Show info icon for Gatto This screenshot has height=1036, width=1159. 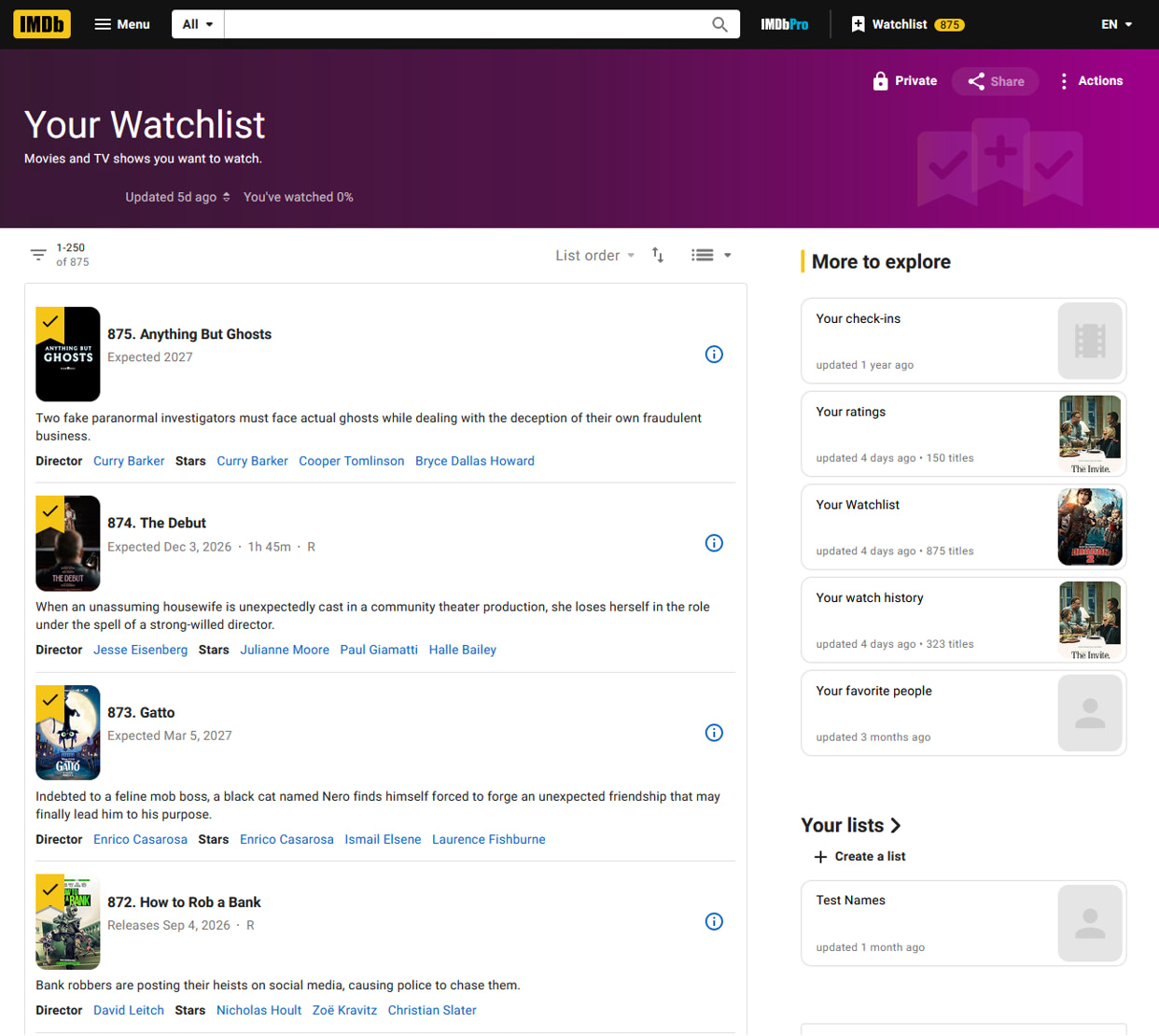714,733
